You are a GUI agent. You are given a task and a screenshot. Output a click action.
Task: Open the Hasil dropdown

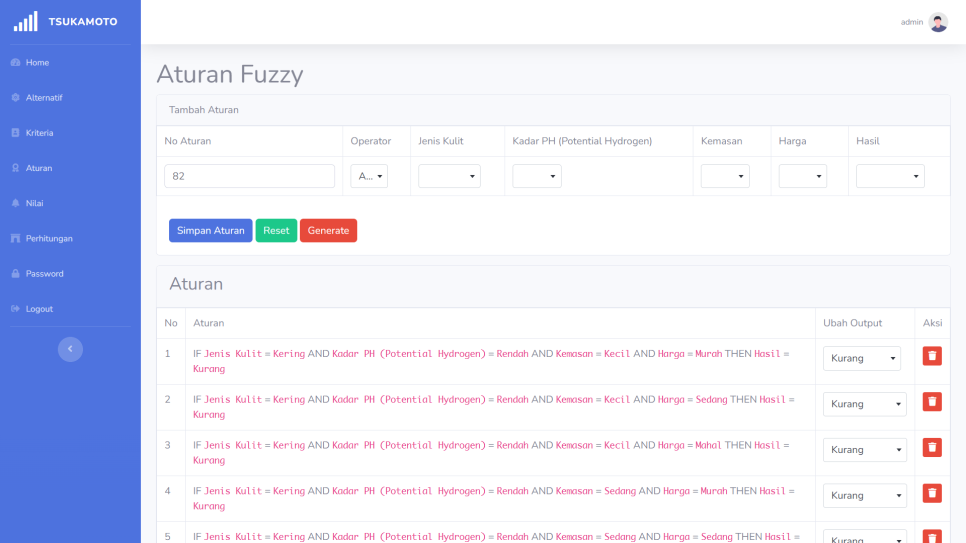click(890, 176)
